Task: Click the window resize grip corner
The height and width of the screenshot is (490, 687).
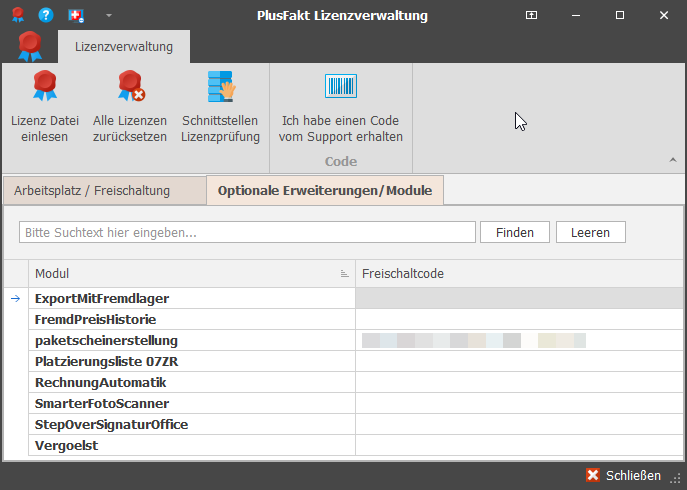Action: point(677,478)
